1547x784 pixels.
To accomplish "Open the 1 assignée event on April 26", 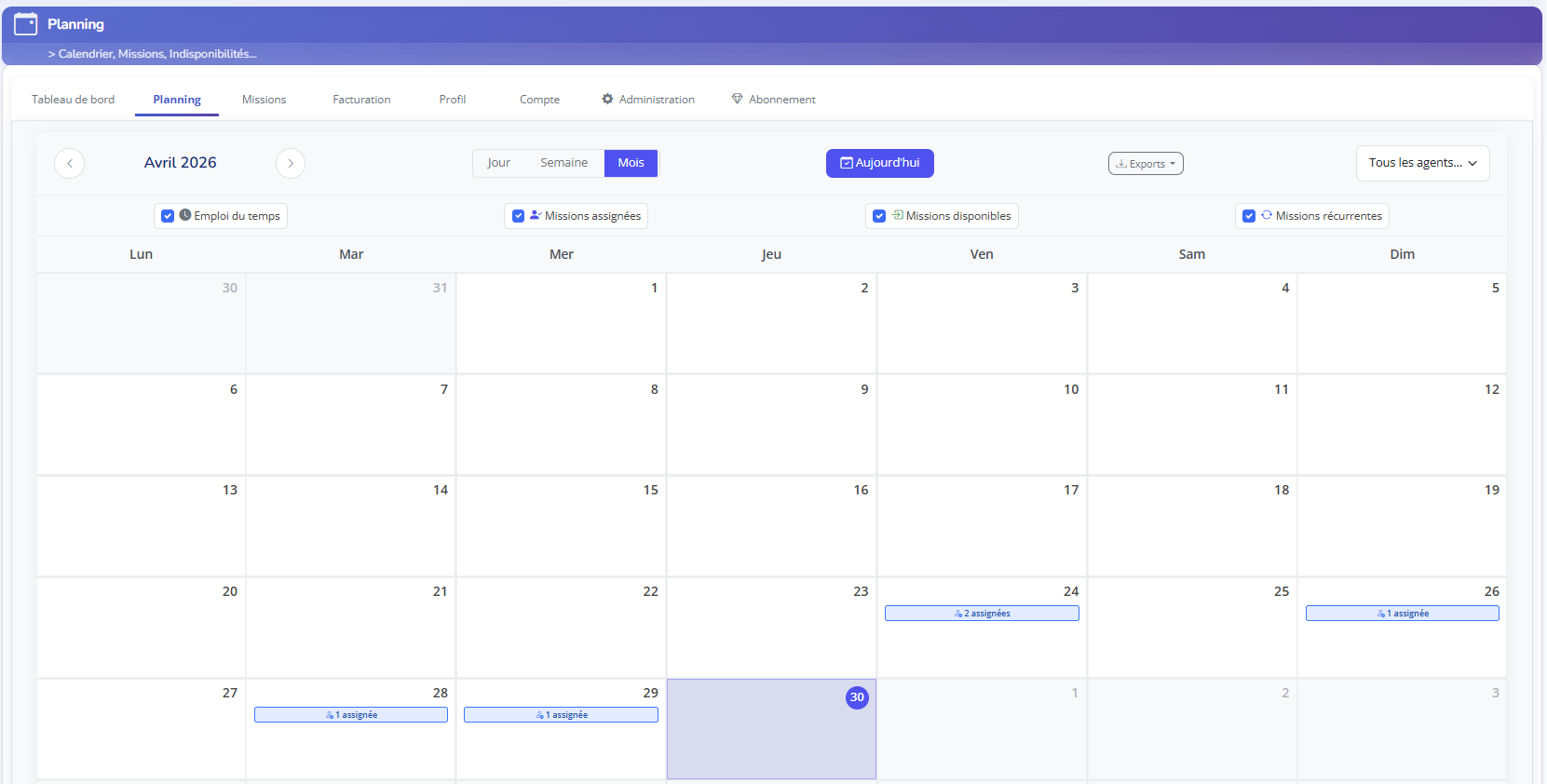I will coord(1403,614).
